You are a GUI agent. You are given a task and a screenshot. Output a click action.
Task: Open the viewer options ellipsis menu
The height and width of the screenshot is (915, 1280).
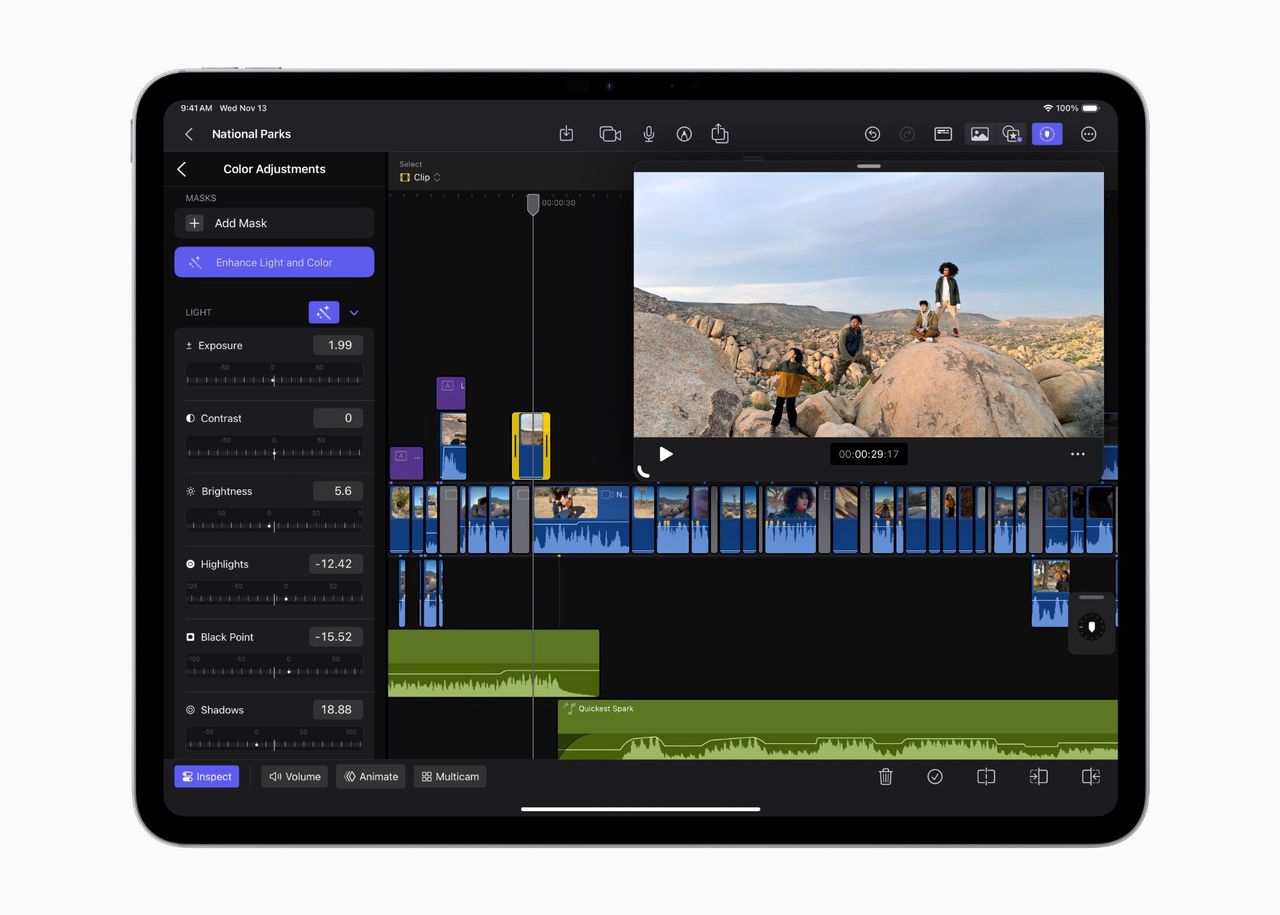pyautogui.click(x=1077, y=454)
